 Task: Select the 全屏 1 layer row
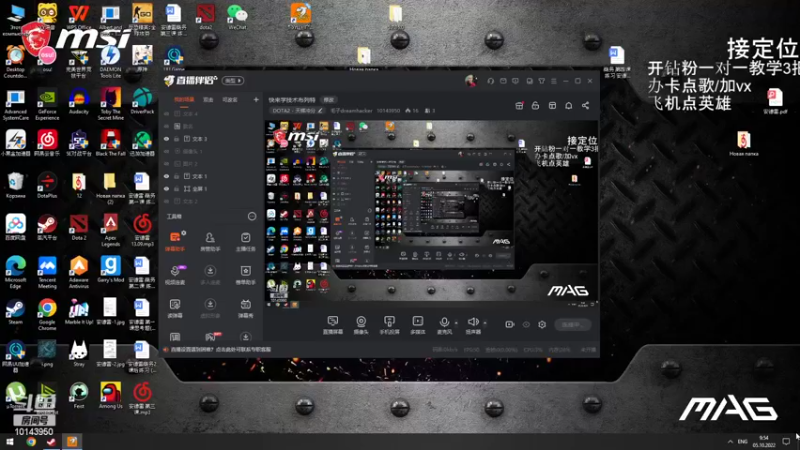[212, 189]
